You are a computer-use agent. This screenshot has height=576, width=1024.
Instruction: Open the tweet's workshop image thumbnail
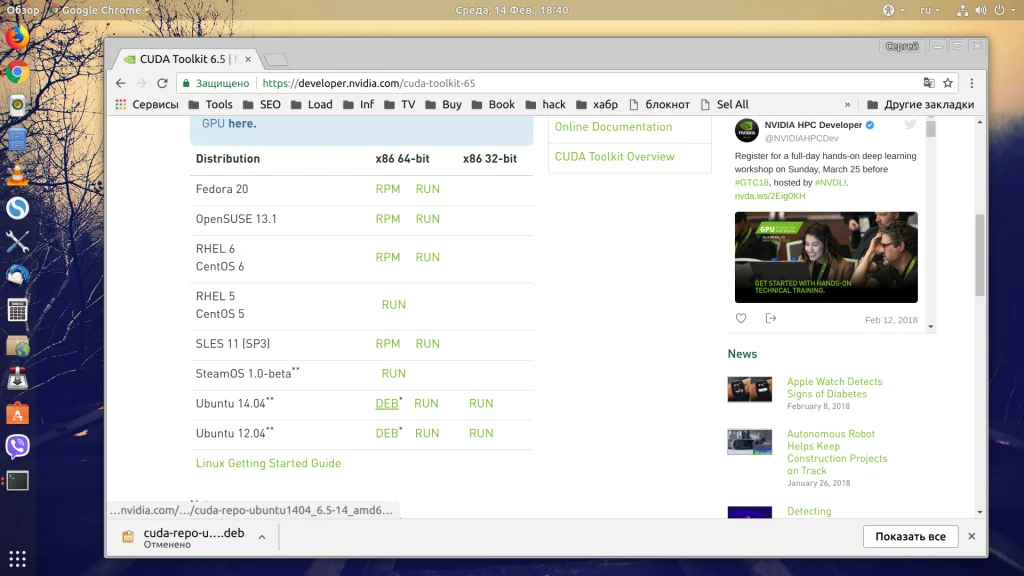tap(826, 257)
